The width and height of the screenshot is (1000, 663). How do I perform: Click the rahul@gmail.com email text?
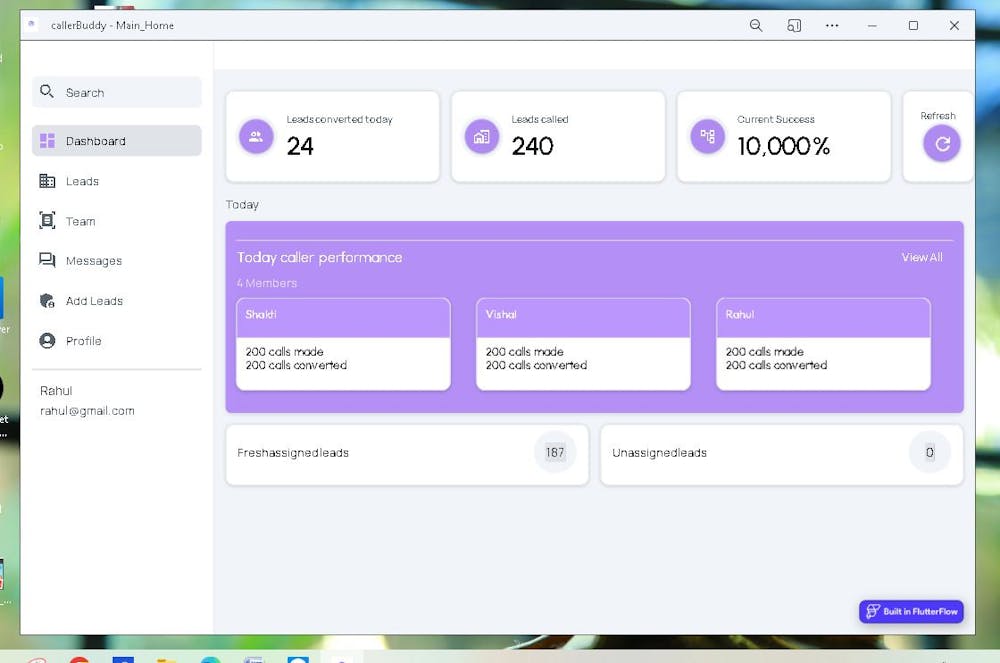click(87, 411)
